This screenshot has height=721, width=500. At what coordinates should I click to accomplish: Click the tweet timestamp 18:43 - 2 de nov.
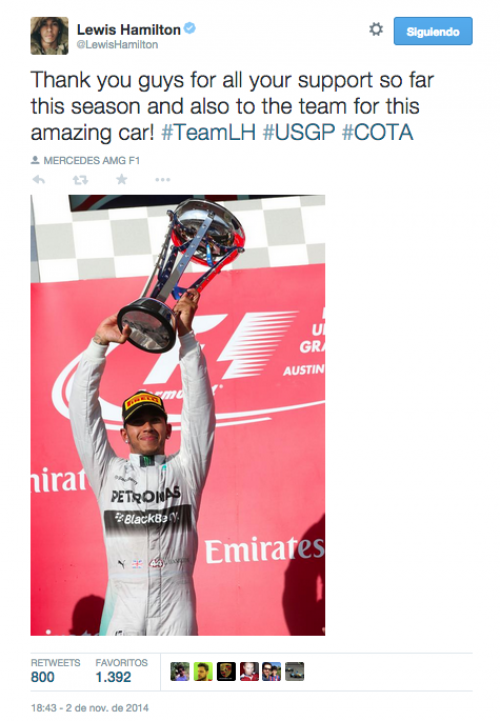point(90,708)
